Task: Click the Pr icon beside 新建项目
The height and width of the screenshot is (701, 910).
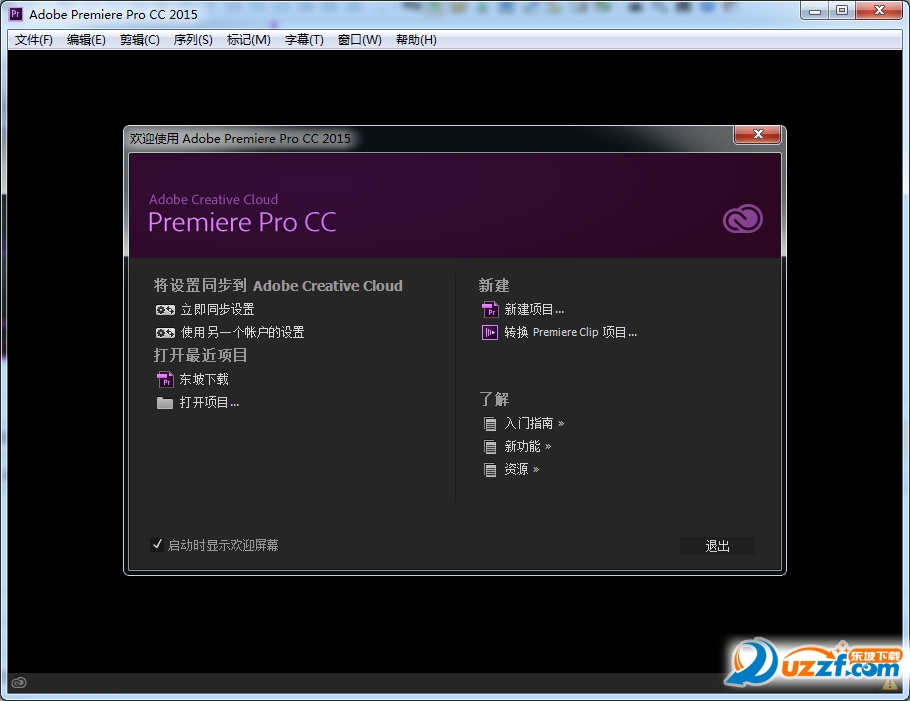Action: (490, 309)
